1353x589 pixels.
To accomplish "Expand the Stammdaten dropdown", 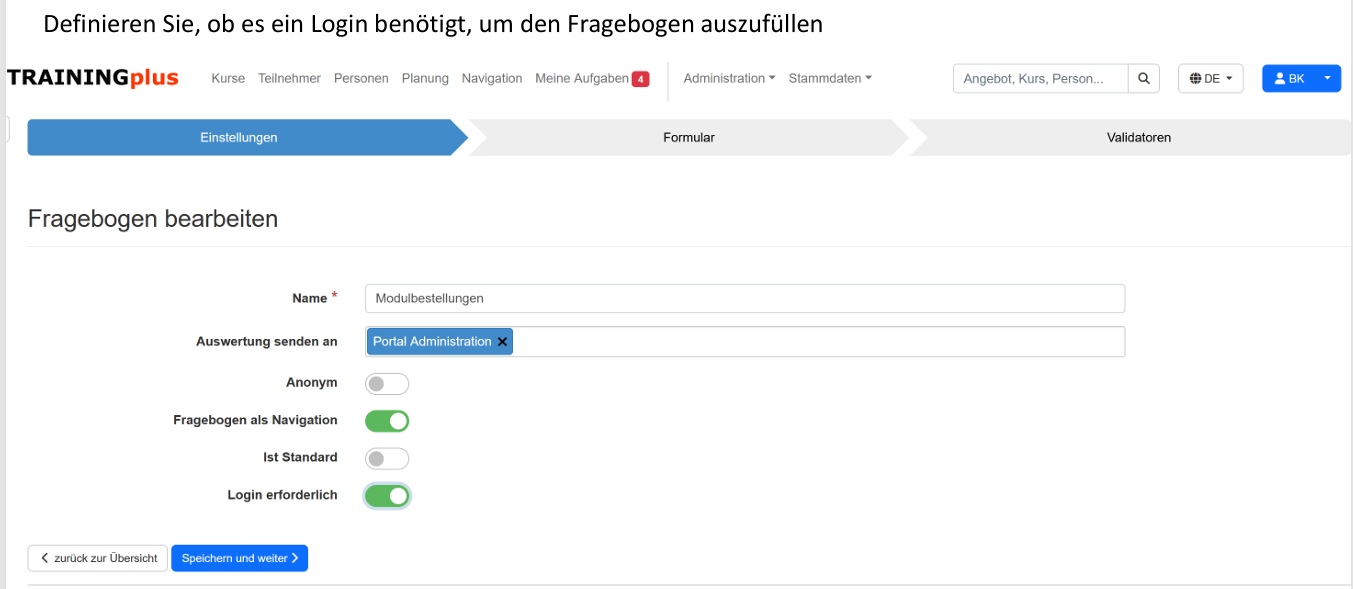I will 830,78.
